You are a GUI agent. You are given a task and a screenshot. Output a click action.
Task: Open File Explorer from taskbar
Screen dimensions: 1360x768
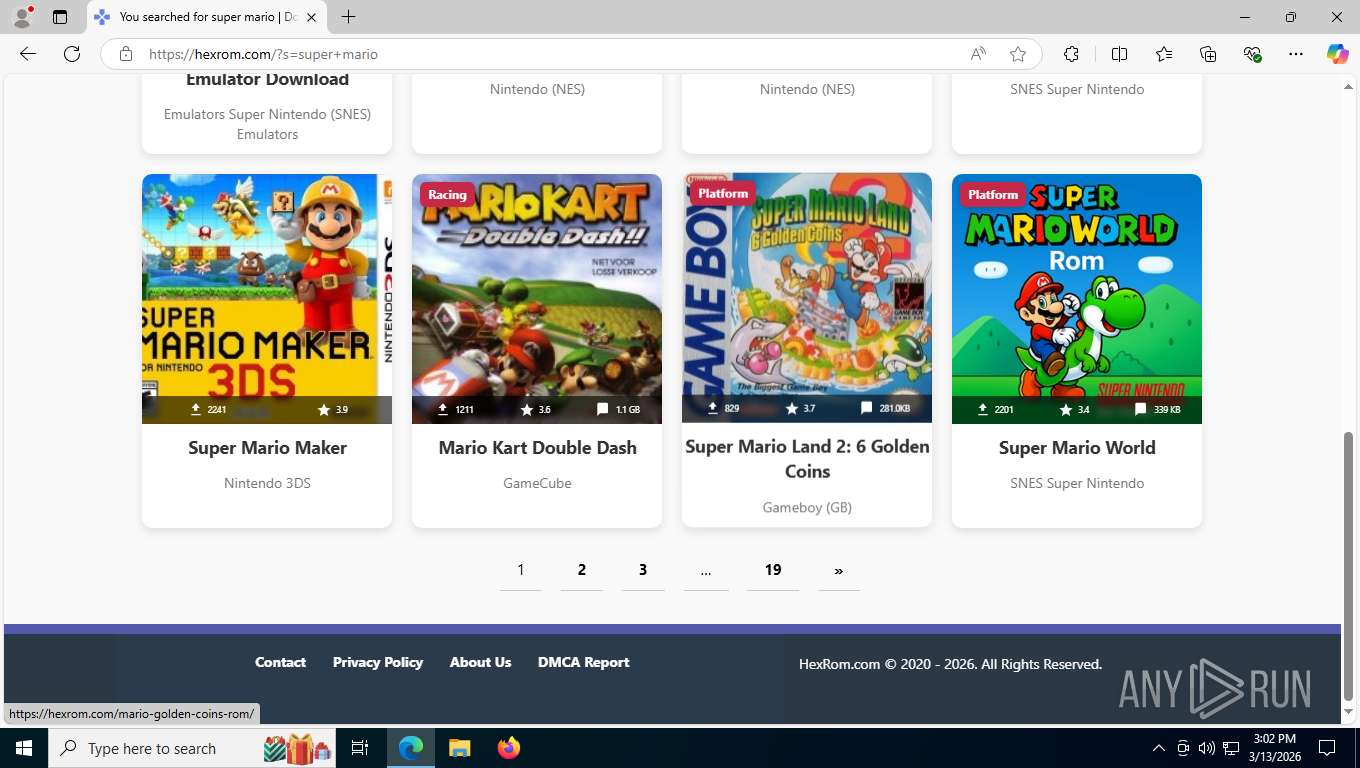coord(459,748)
